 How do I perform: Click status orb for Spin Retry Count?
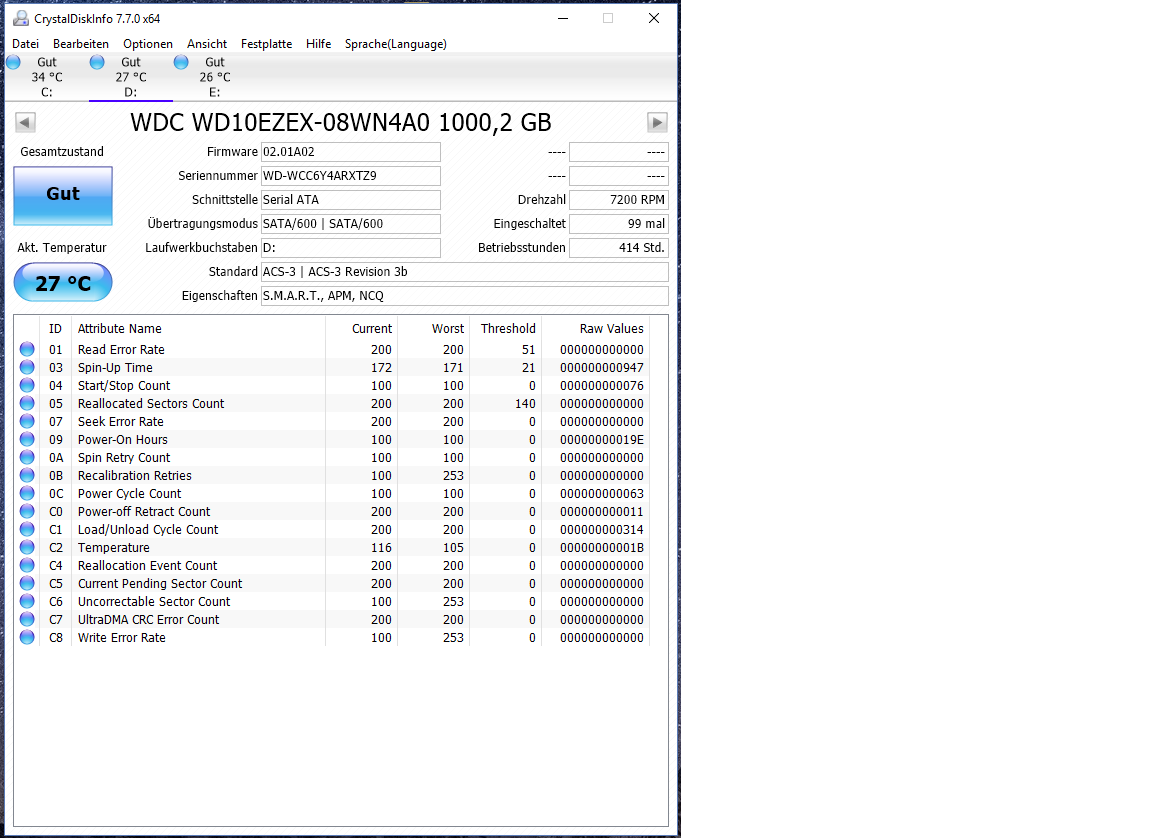27,457
